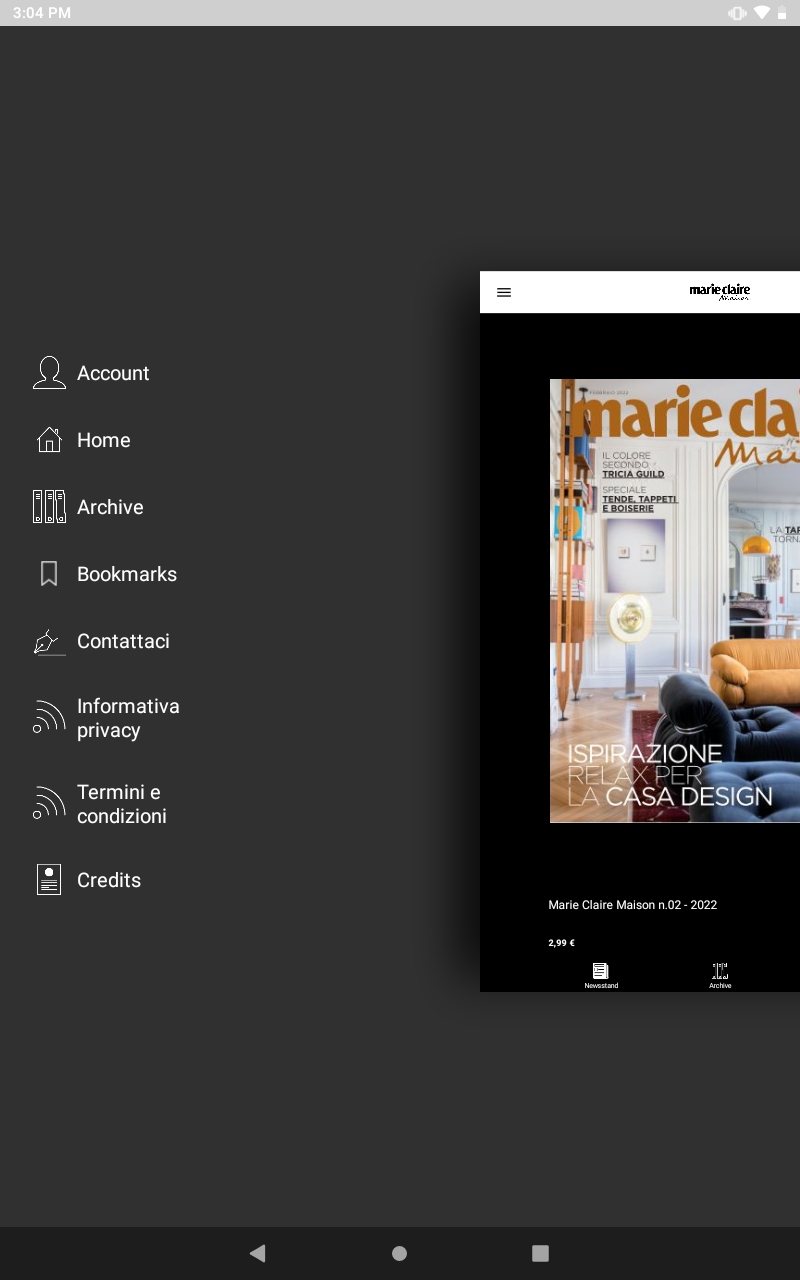
Task: Tap the Android back navigation button
Action: coord(258,1253)
